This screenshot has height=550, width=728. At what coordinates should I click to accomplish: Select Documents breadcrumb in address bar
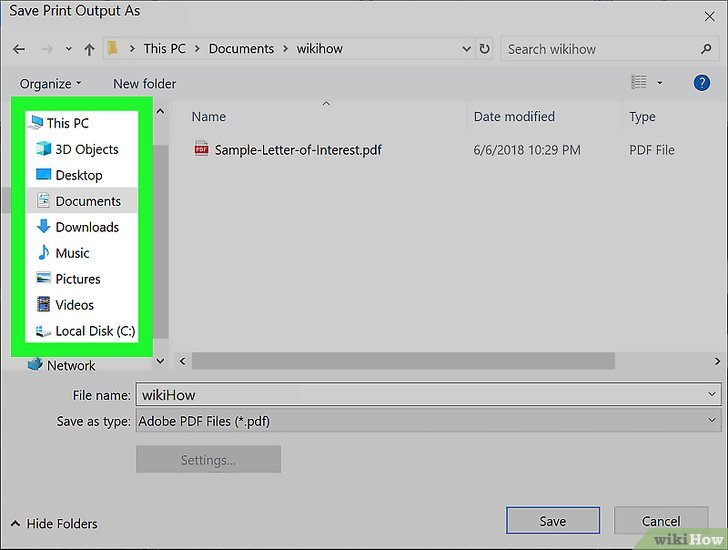[x=241, y=49]
